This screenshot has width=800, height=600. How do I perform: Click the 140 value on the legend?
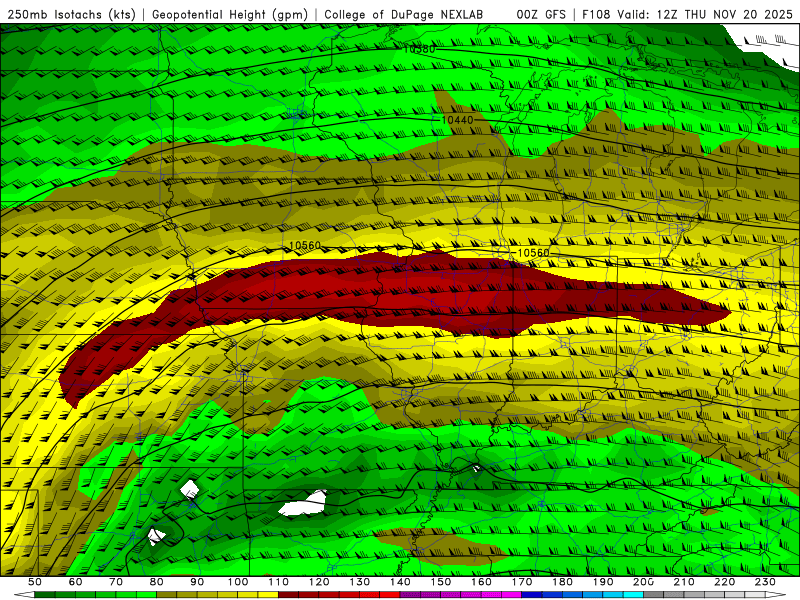[400, 582]
